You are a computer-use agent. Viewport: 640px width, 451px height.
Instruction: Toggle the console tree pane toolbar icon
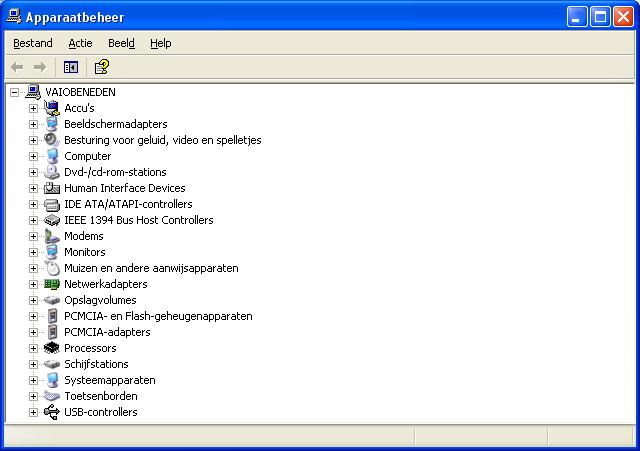click(71, 67)
